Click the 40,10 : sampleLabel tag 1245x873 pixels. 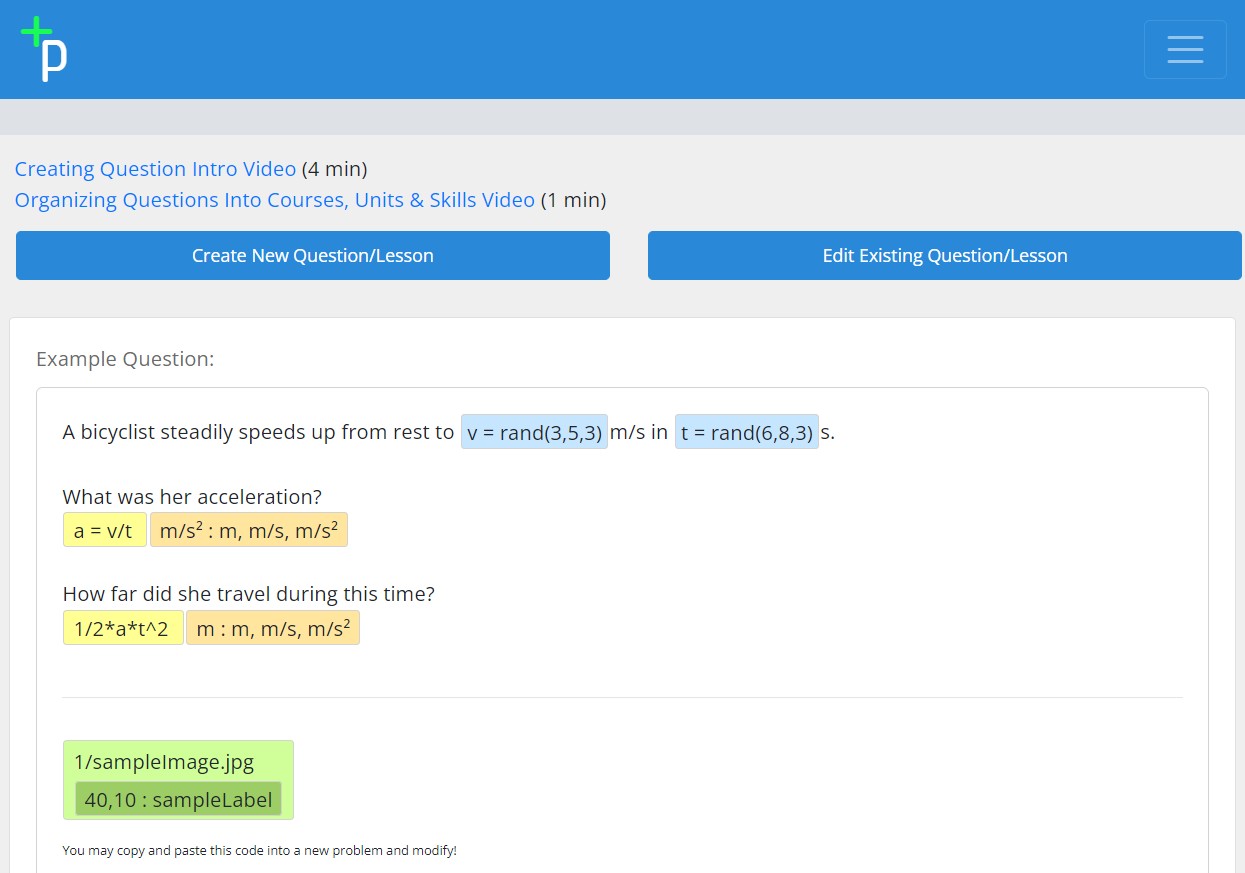tap(178, 799)
